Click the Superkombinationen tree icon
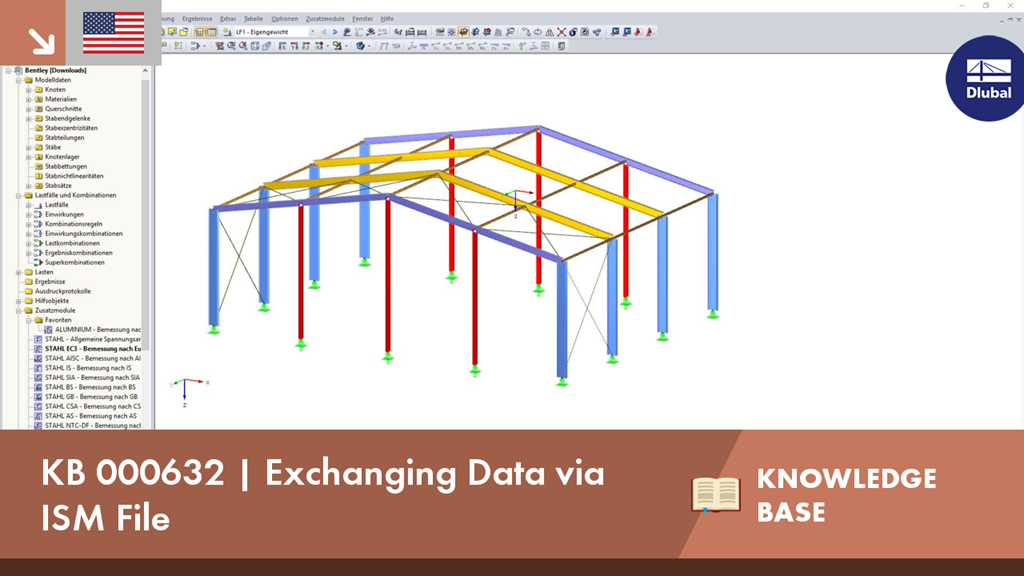The width and height of the screenshot is (1024, 576). [x=38, y=263]
